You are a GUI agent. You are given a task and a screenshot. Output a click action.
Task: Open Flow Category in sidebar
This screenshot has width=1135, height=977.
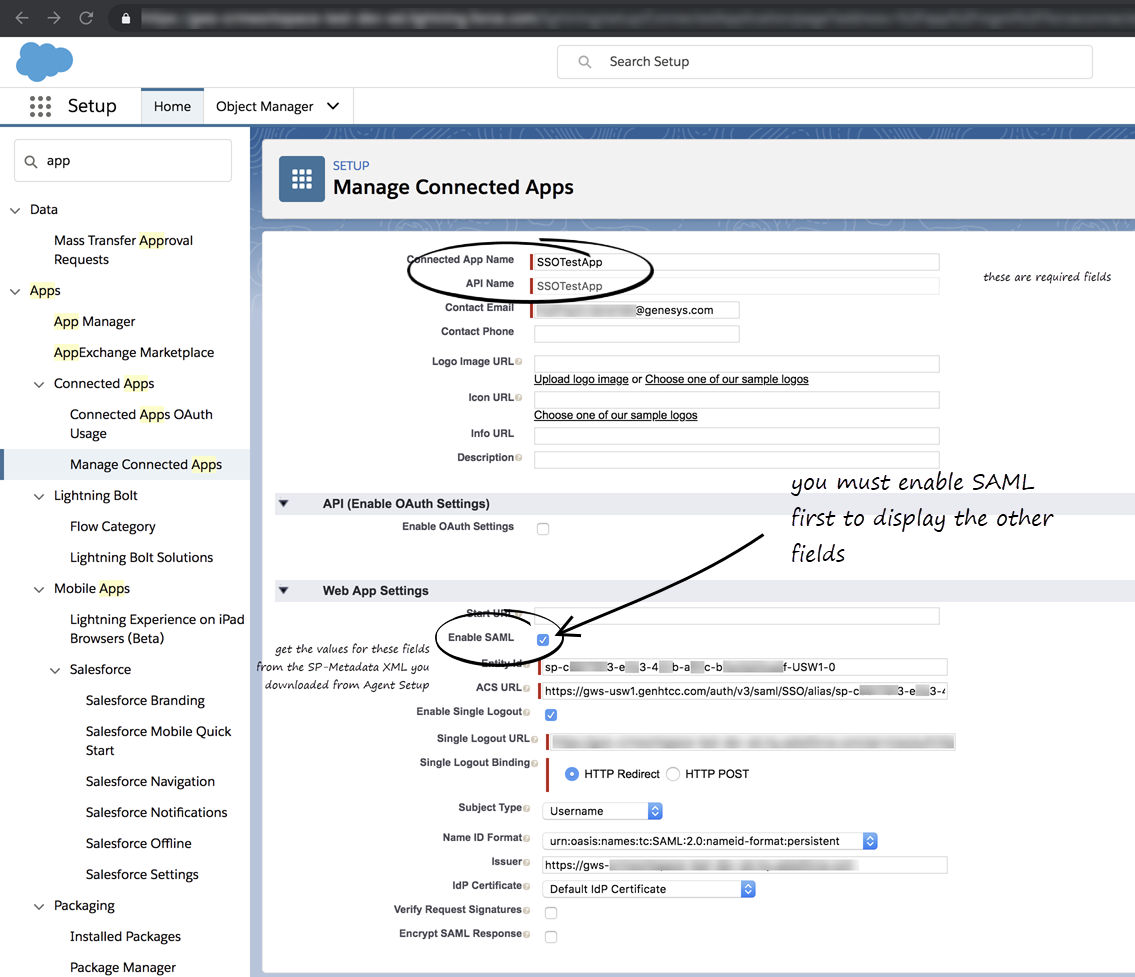coord(113,527)
